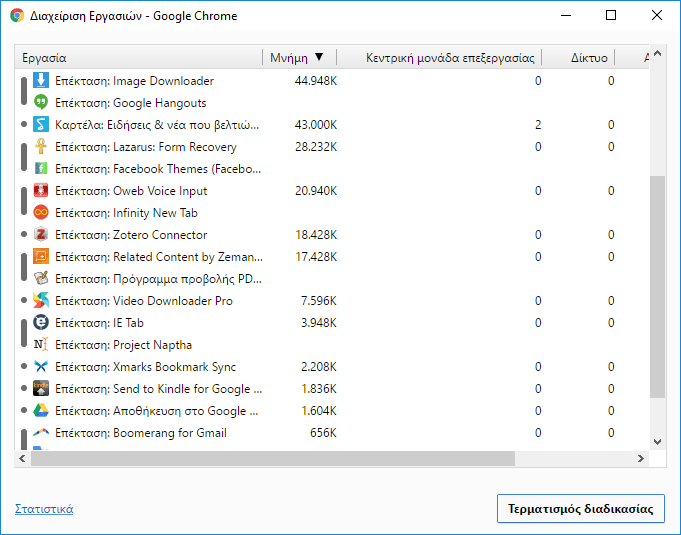Click the Image Downloader extension icon
681x535 pixels.
pos(41,81)
